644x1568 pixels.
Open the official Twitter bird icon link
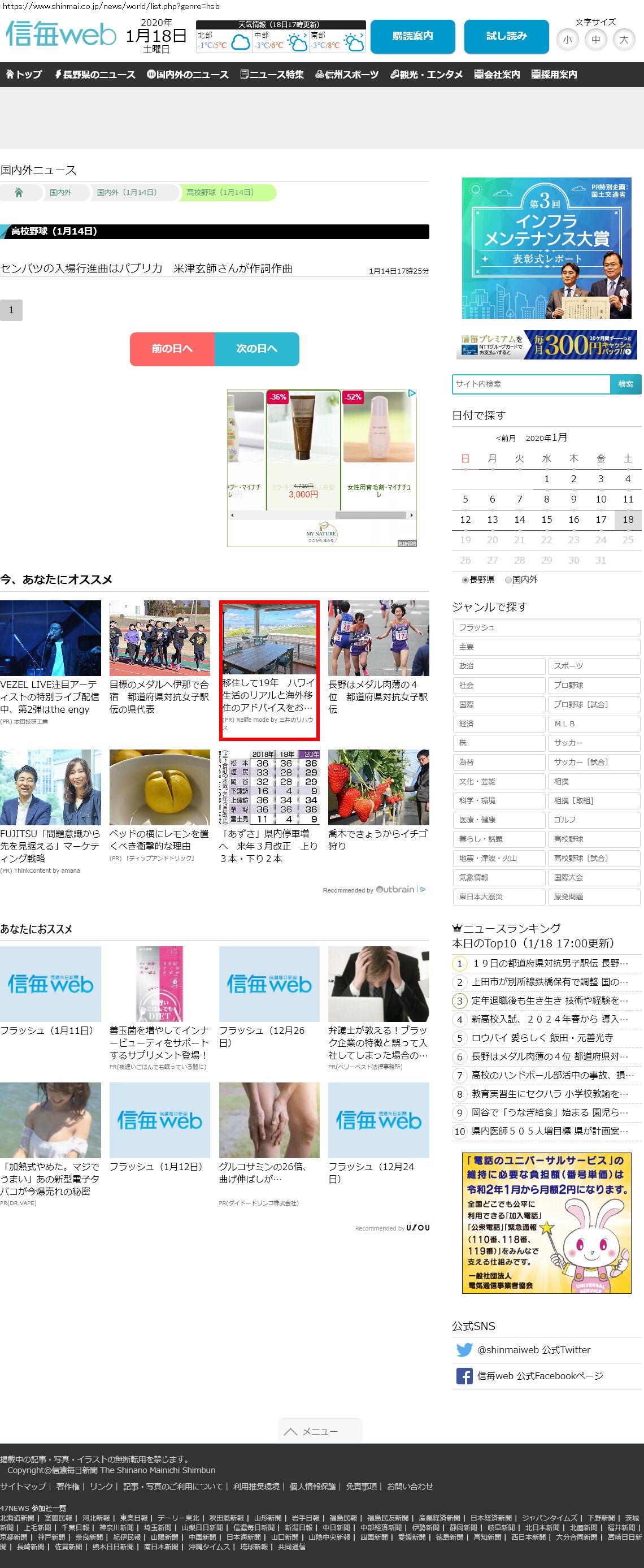(x=464, y=1349)
